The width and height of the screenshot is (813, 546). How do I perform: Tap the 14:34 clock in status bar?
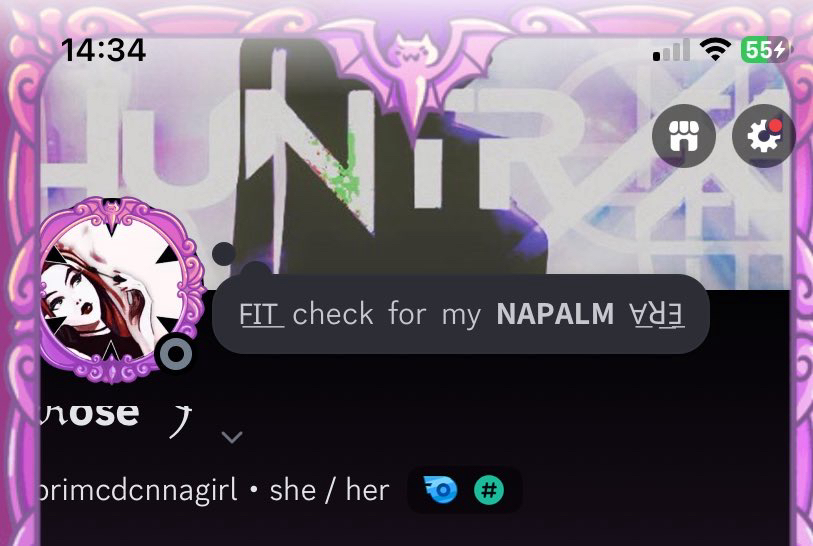103,50
